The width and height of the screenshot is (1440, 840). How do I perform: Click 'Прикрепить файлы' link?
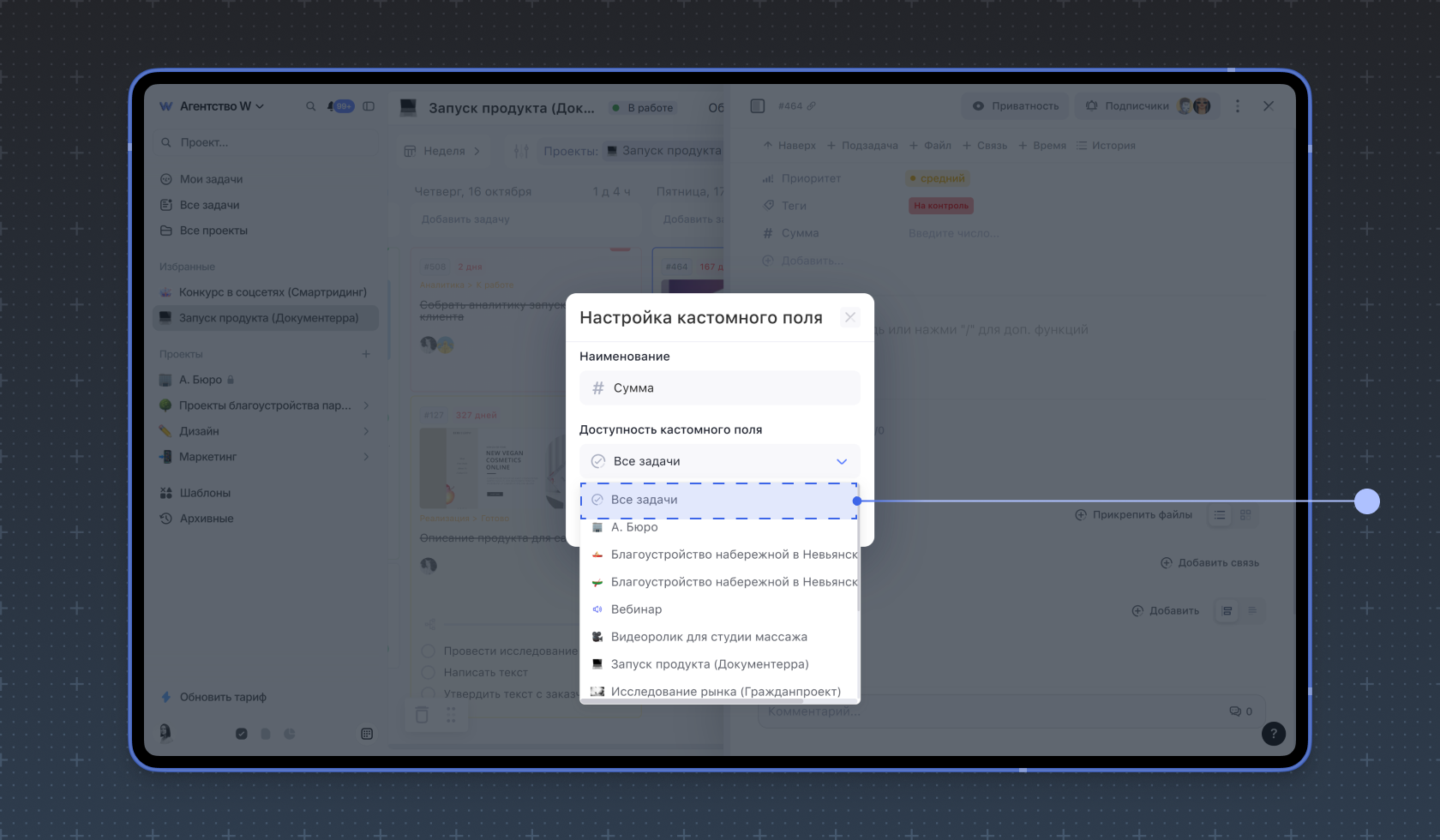[1133, 515]
